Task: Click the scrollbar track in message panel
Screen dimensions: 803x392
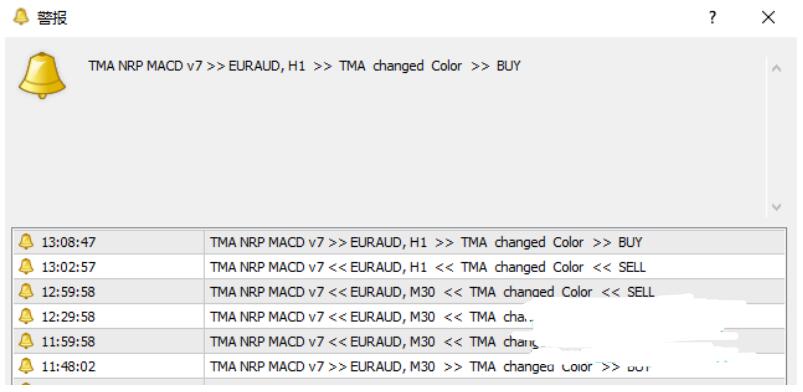Action: [776, 137]
